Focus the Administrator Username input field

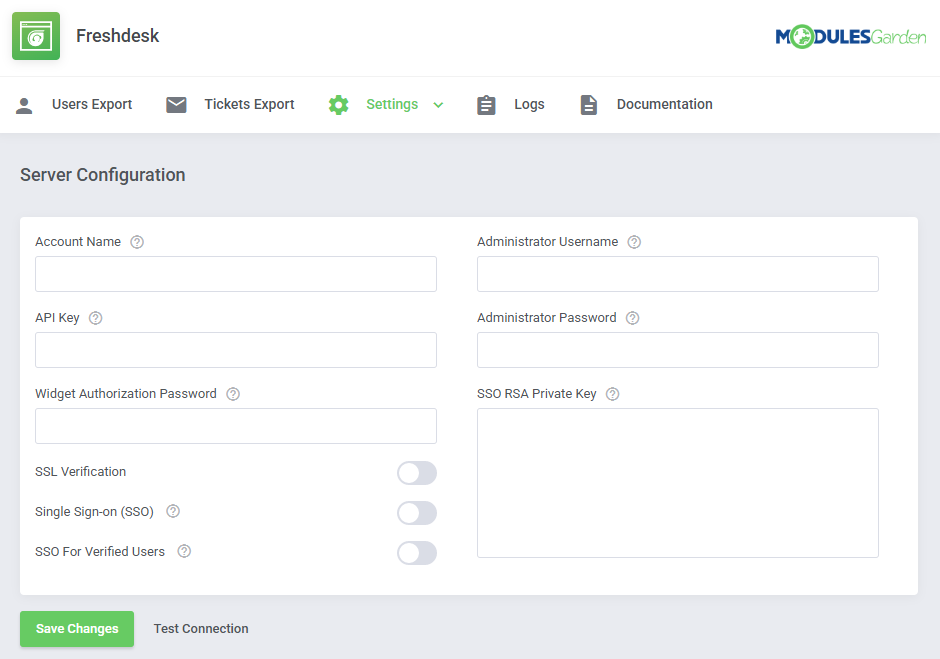677,274
